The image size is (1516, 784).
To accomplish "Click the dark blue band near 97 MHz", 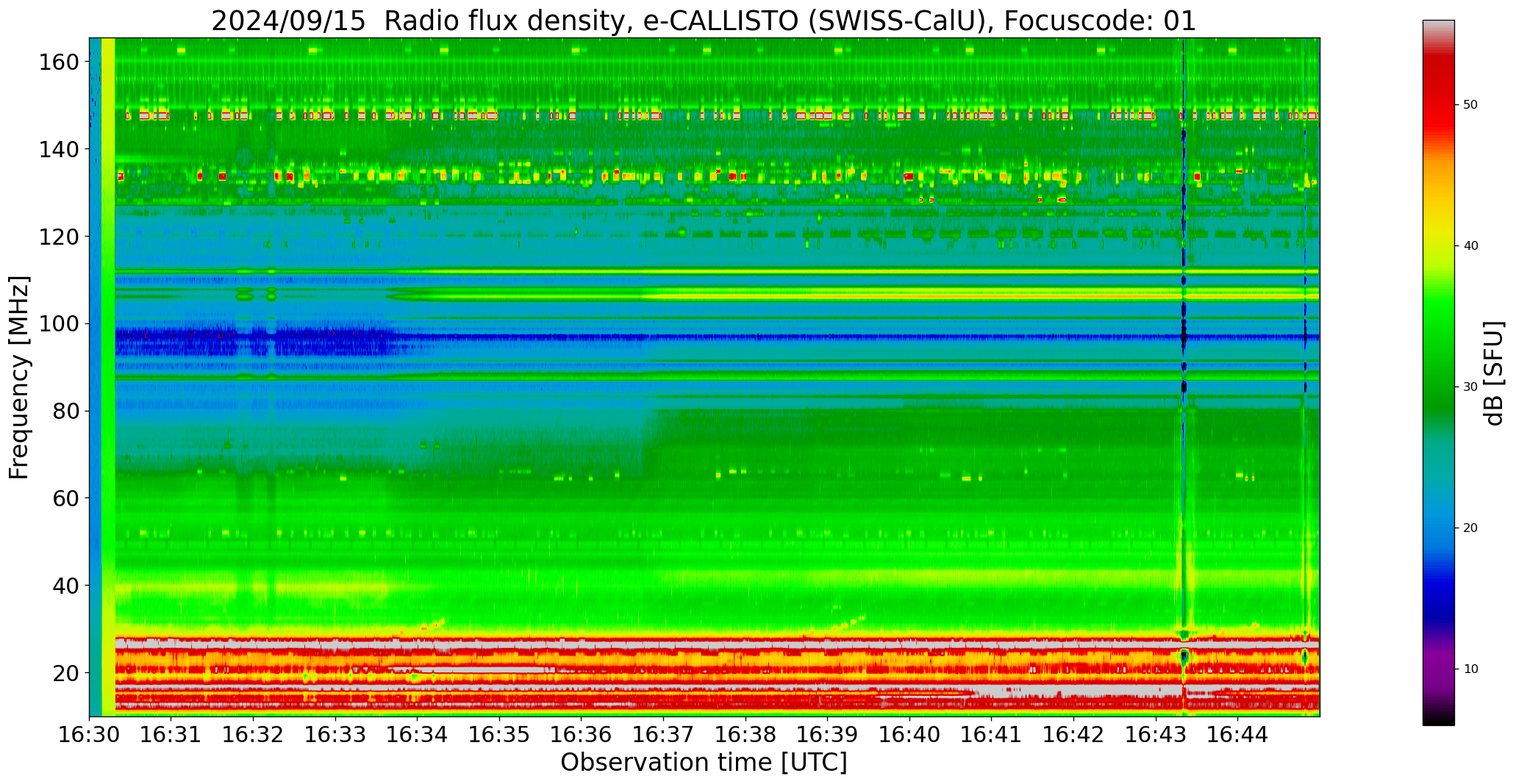I will [717, 337].
